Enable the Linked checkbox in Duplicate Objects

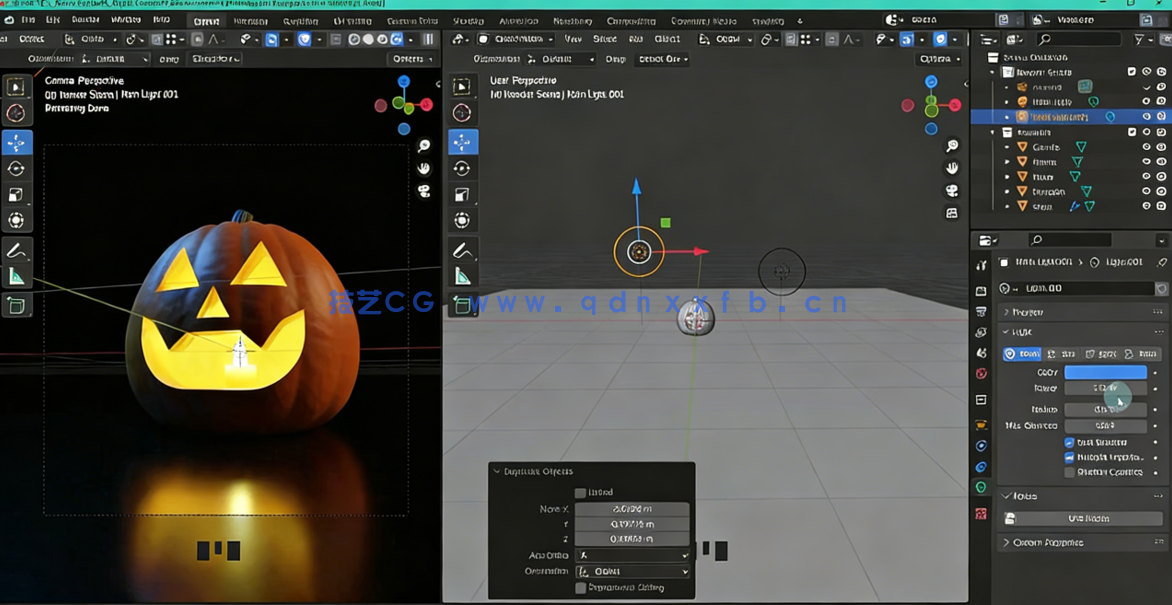point(579,491)
